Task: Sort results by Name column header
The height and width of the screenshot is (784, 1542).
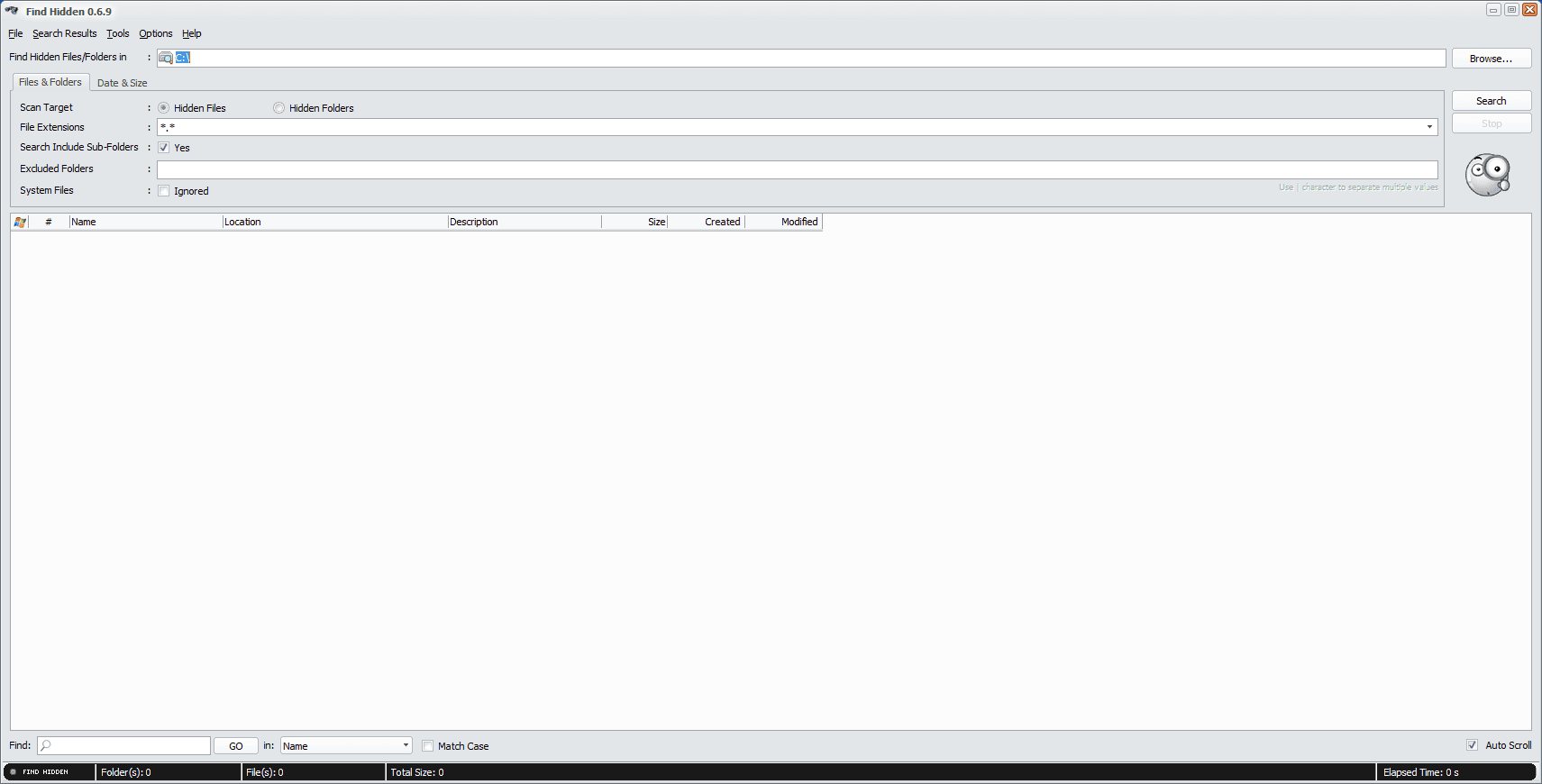Action: point(146,222)
